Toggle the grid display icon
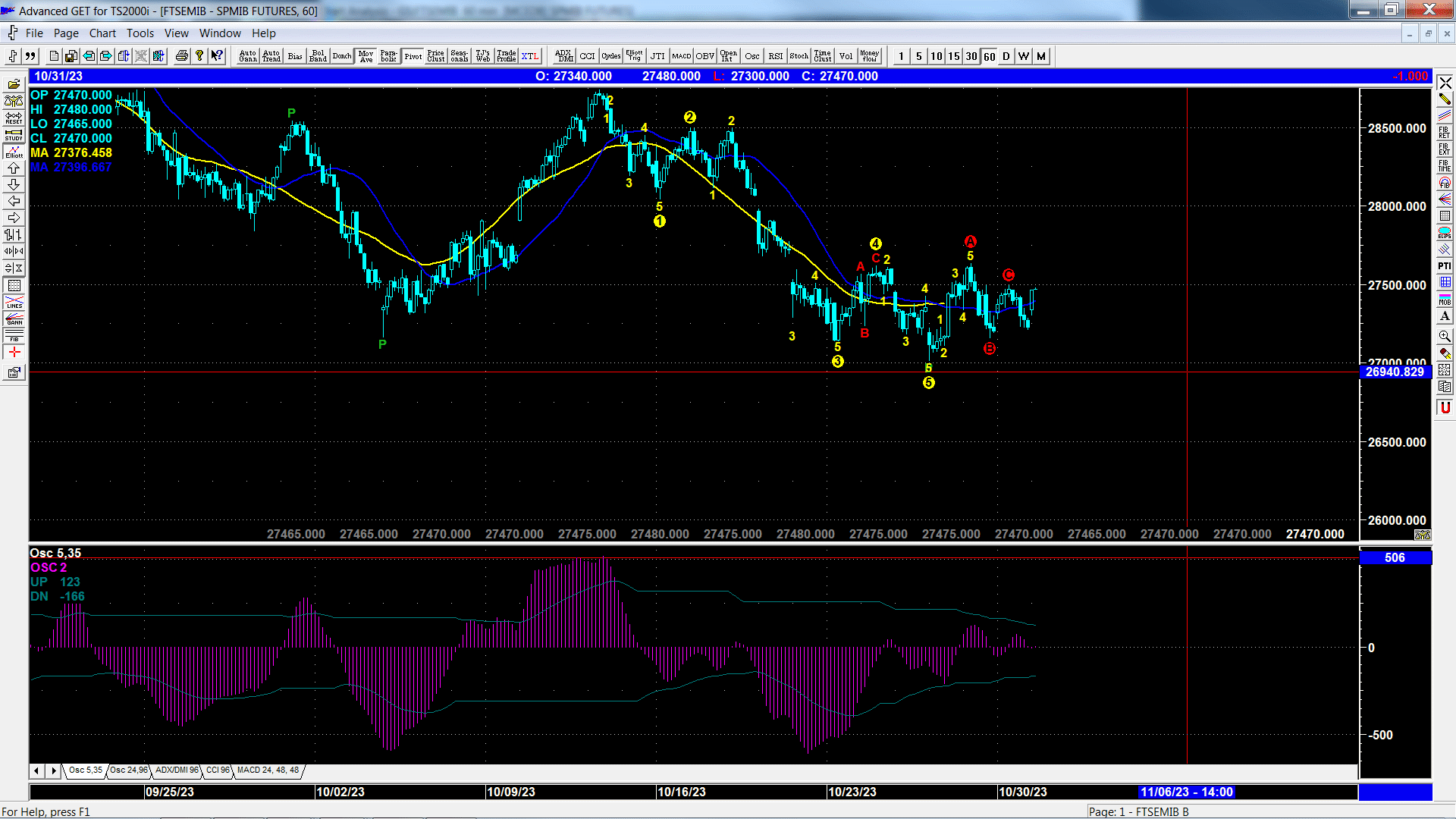This screenshot has width=1456, height=819. tap(14, 286)
